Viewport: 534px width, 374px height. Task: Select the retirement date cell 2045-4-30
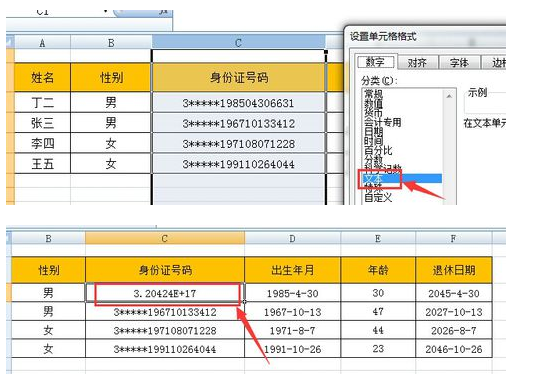[454, 293]
